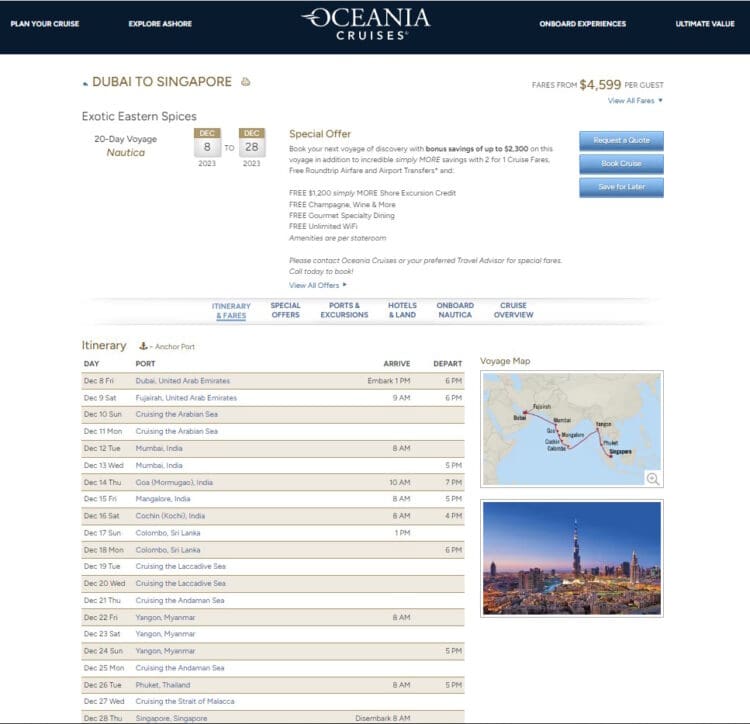Open Phuket, Thailand port link
This screenshot has height=724, width=750.
coord(163,685)
